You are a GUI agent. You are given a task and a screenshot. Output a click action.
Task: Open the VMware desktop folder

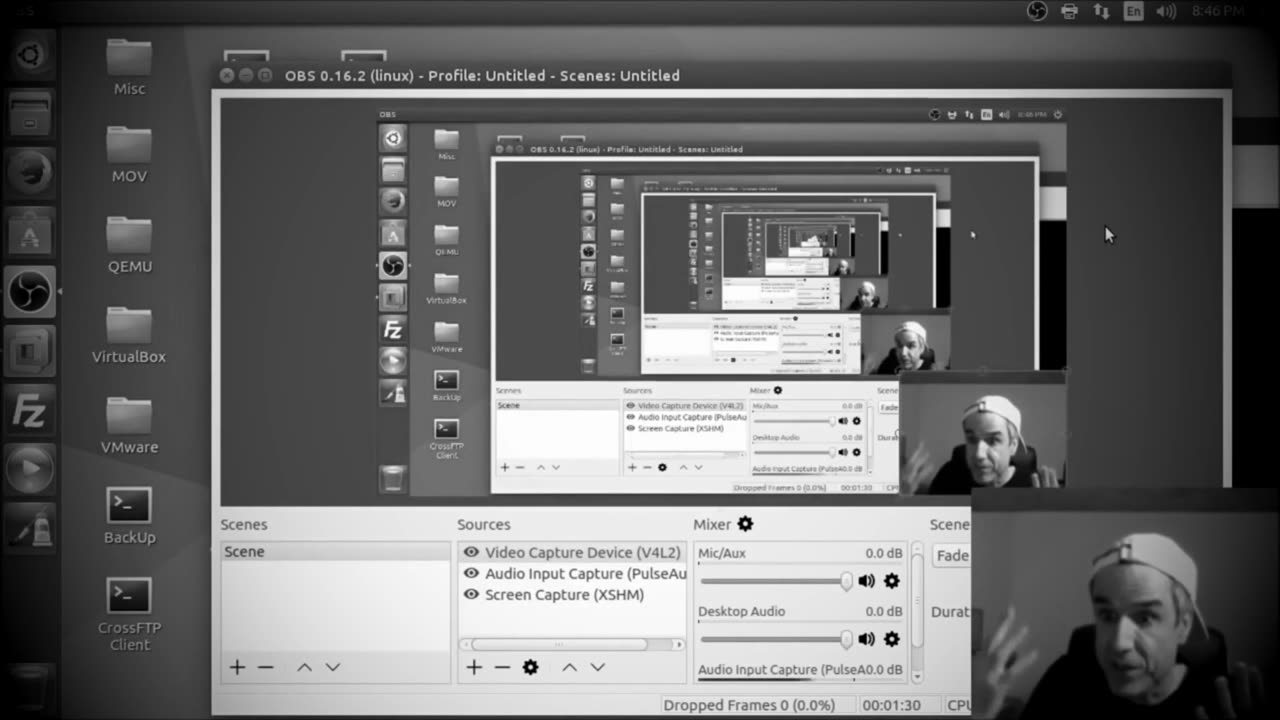coord(129,426)
